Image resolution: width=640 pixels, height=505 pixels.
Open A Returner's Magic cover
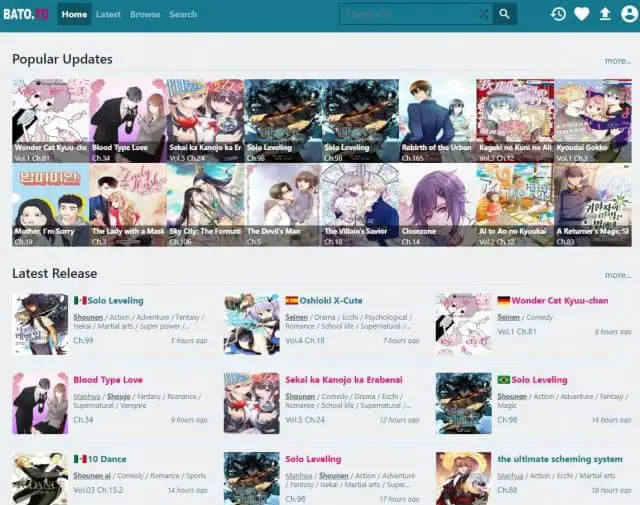(x=593, y=205)
